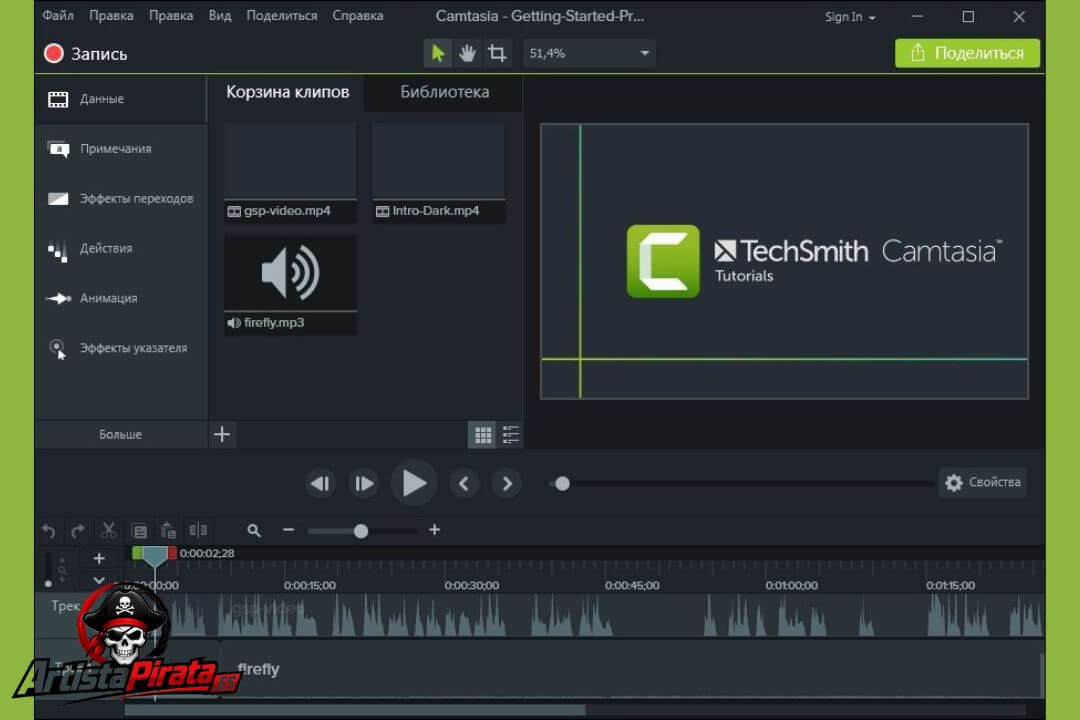1080x720 pixels.
Task: Click the cut scissors icon
Action: tap(108, 531)
